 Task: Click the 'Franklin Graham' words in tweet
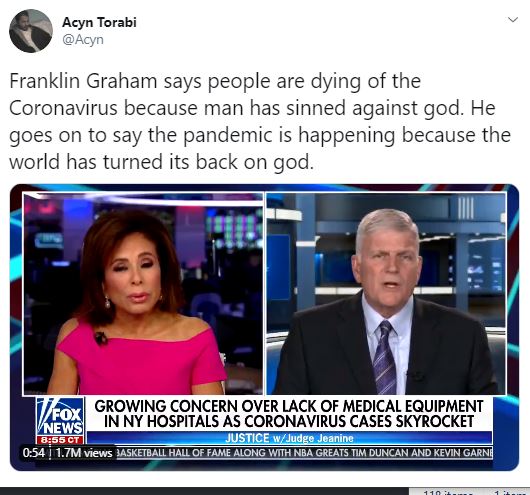point(83,81)
